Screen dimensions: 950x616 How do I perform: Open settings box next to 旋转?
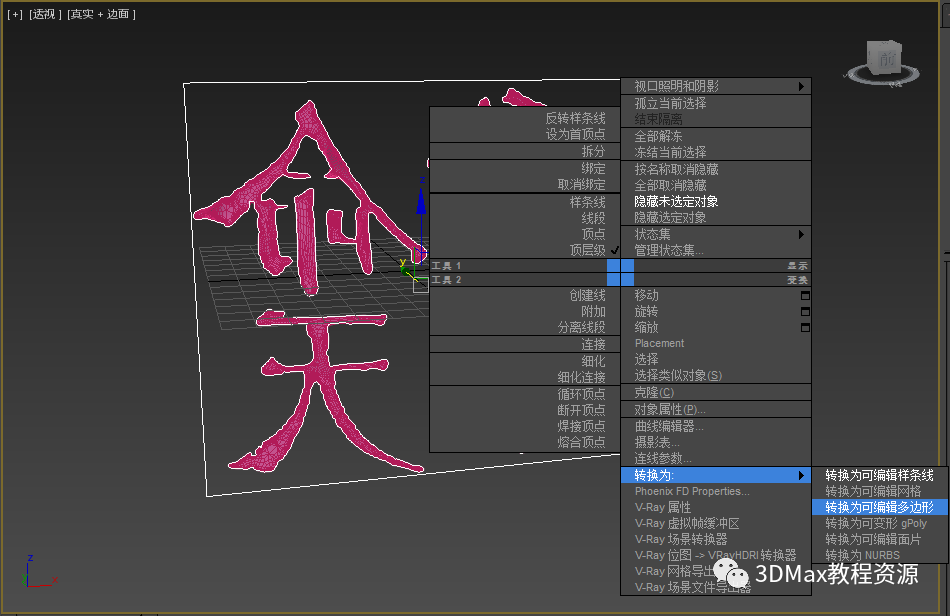pos(805,311)
